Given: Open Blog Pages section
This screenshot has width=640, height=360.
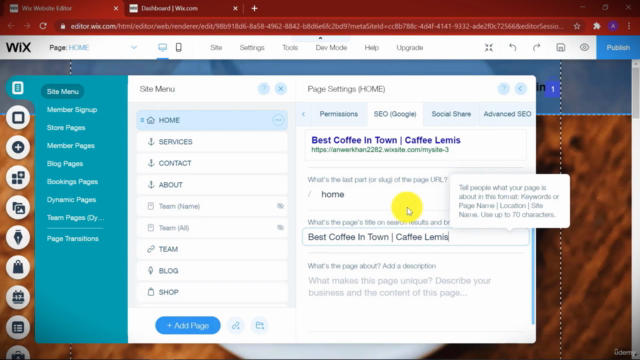Looking at the screenshot, I should [x=65, y=163].
